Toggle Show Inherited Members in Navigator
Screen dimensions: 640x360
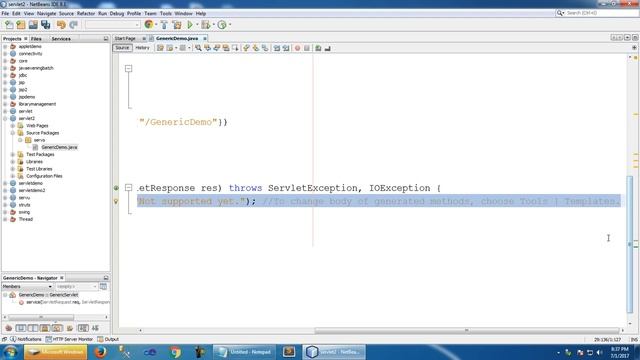pyautogui.click(x=9, y=328)
